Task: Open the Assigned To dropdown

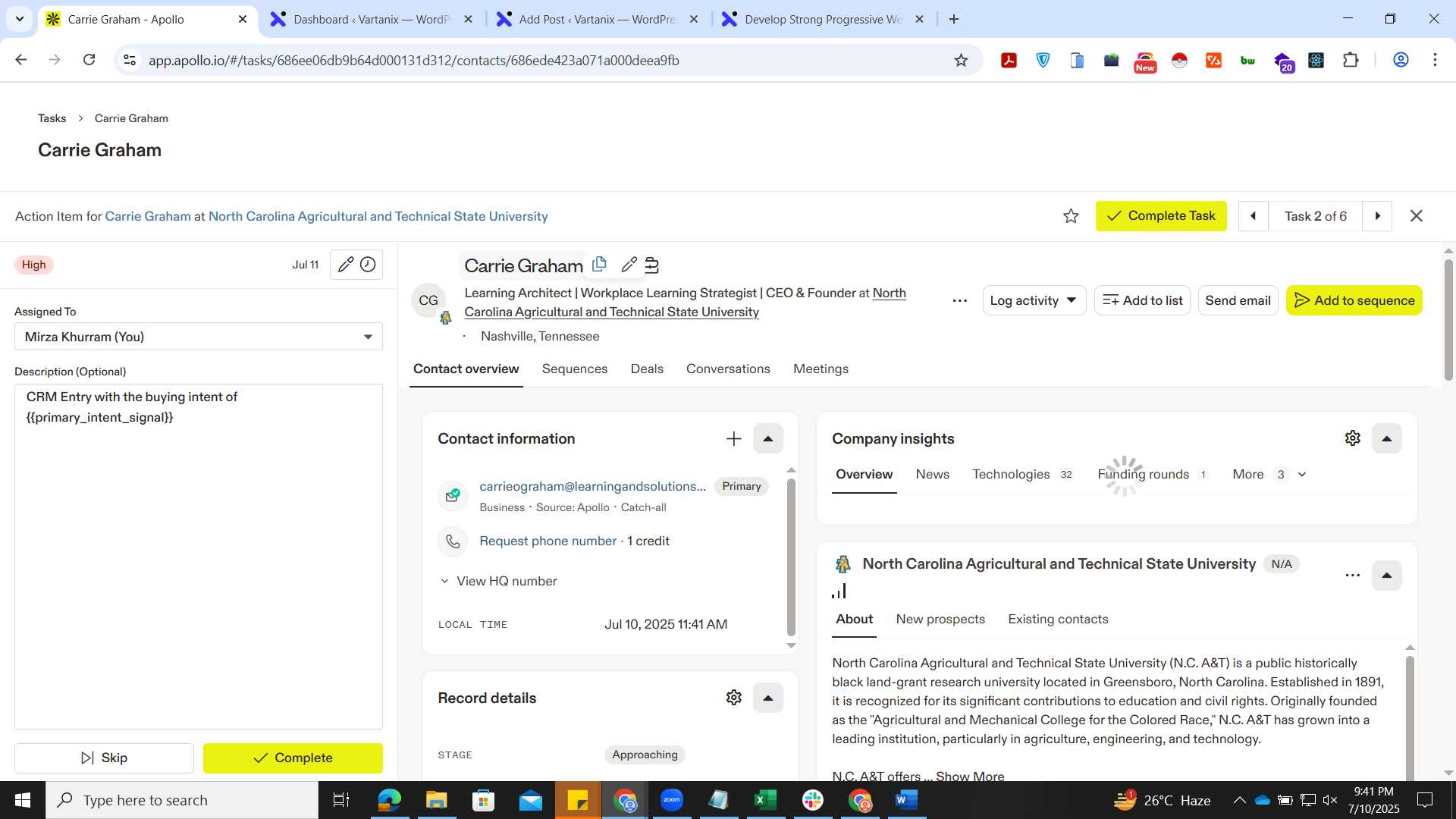Action: pyautogui.click(x=199, y=337)
